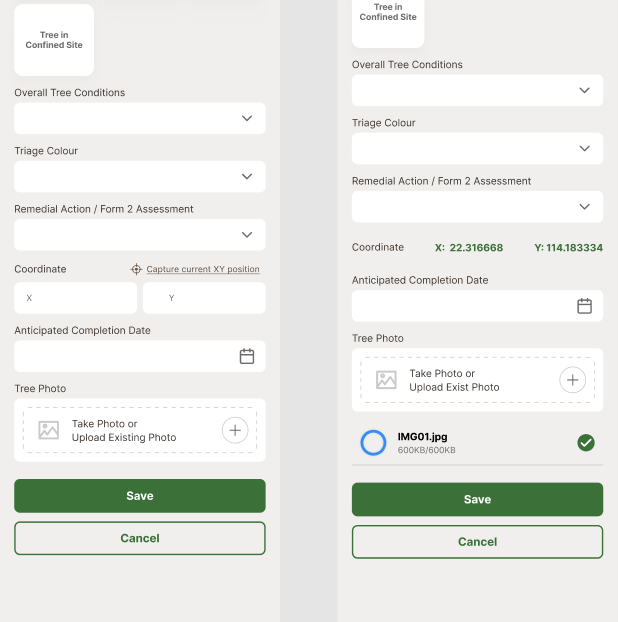Click Capture current XY position link
Viewport: 618px width, 622px height.
203,270
